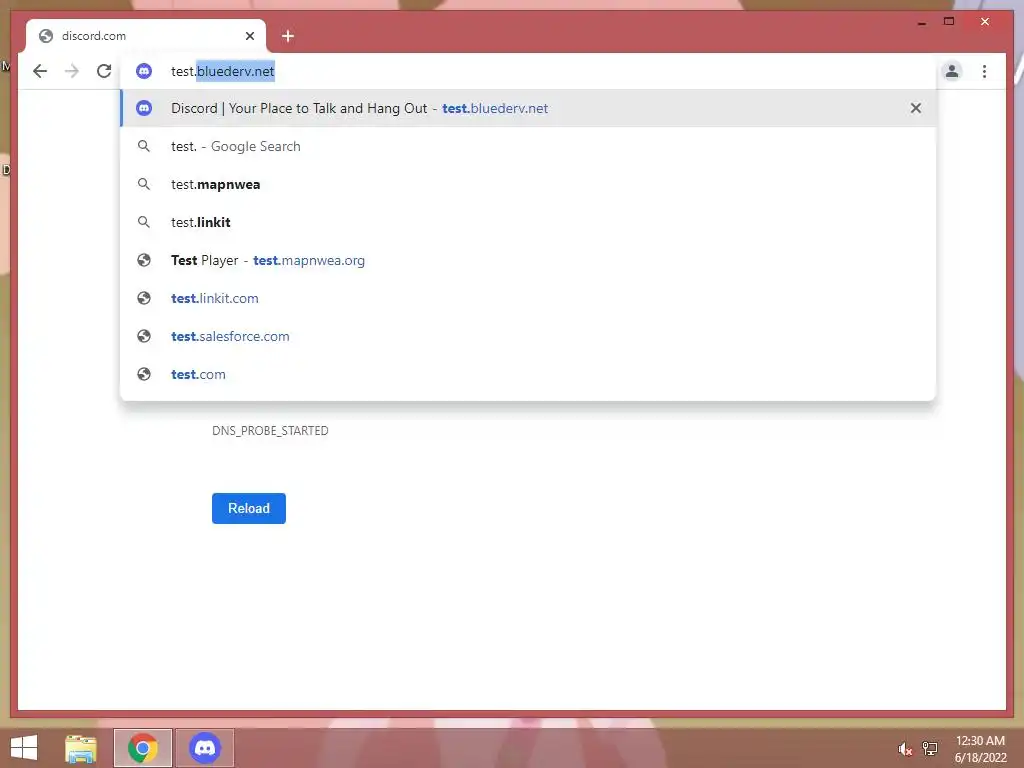
Task: Remove the test.bluederv.net suggestion with the X
Action: 916,108
